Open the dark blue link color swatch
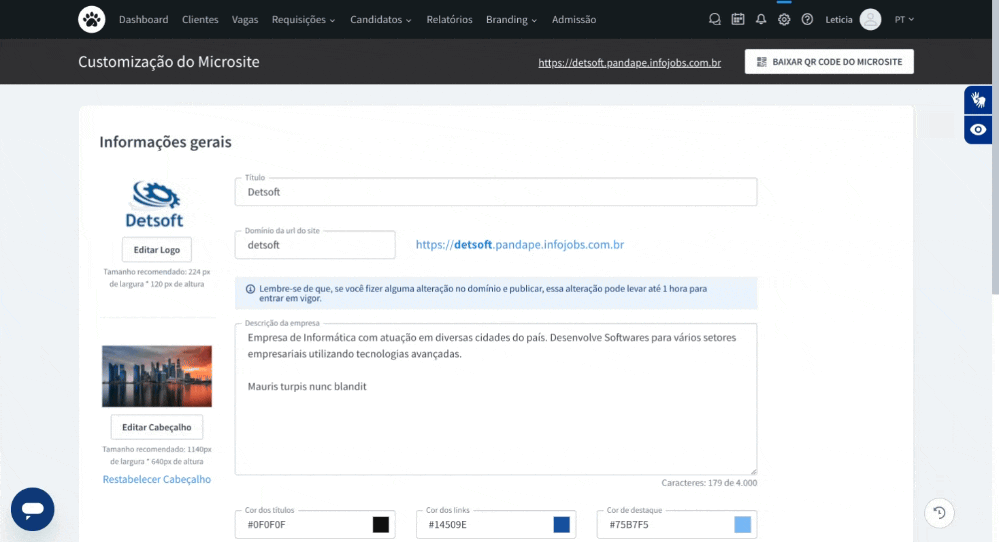999x542 pixels. point(561,524)
